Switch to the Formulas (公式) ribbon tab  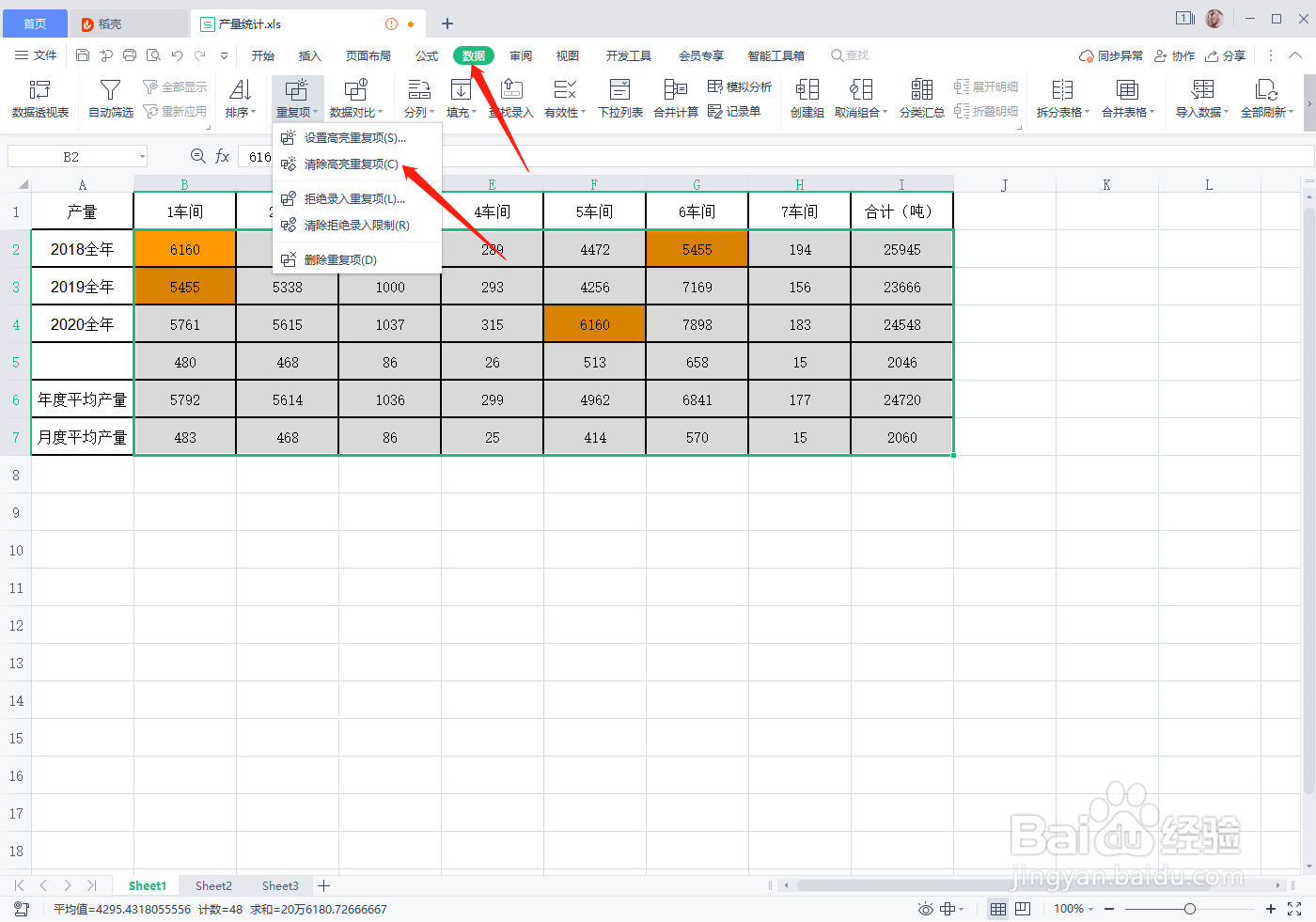427,55
